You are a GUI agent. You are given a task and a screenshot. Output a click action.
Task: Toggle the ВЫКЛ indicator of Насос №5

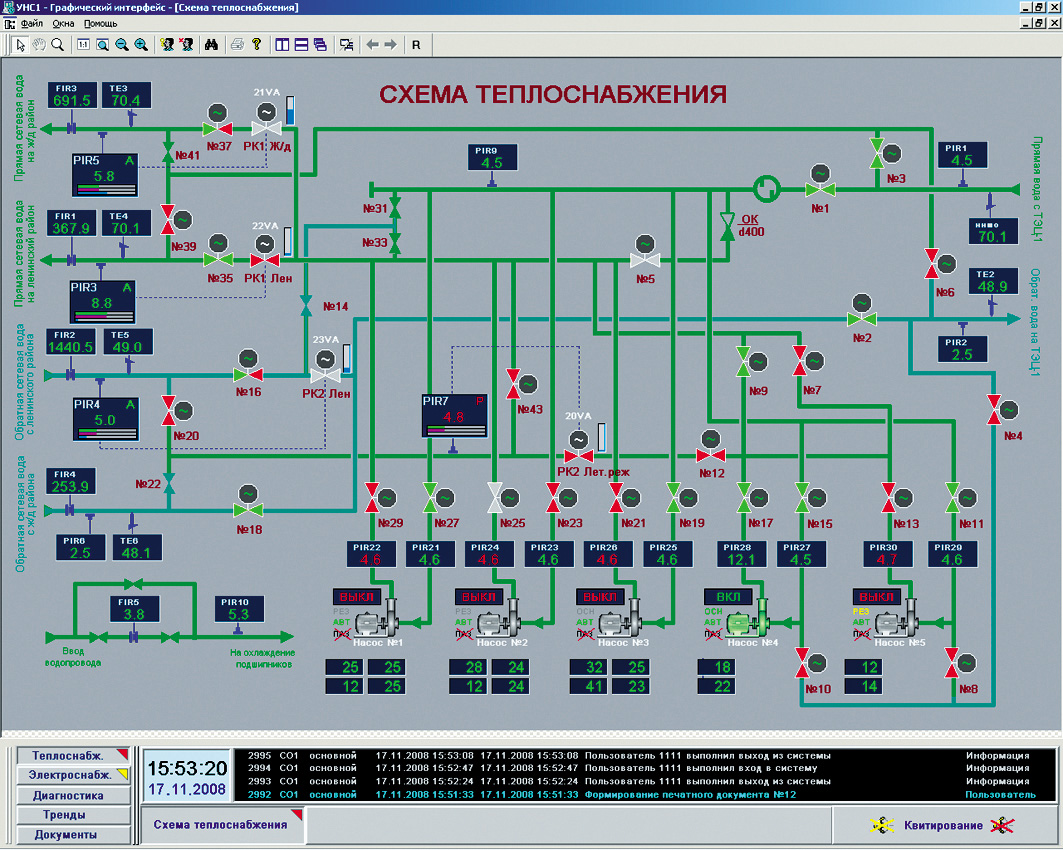click(876, 597)
